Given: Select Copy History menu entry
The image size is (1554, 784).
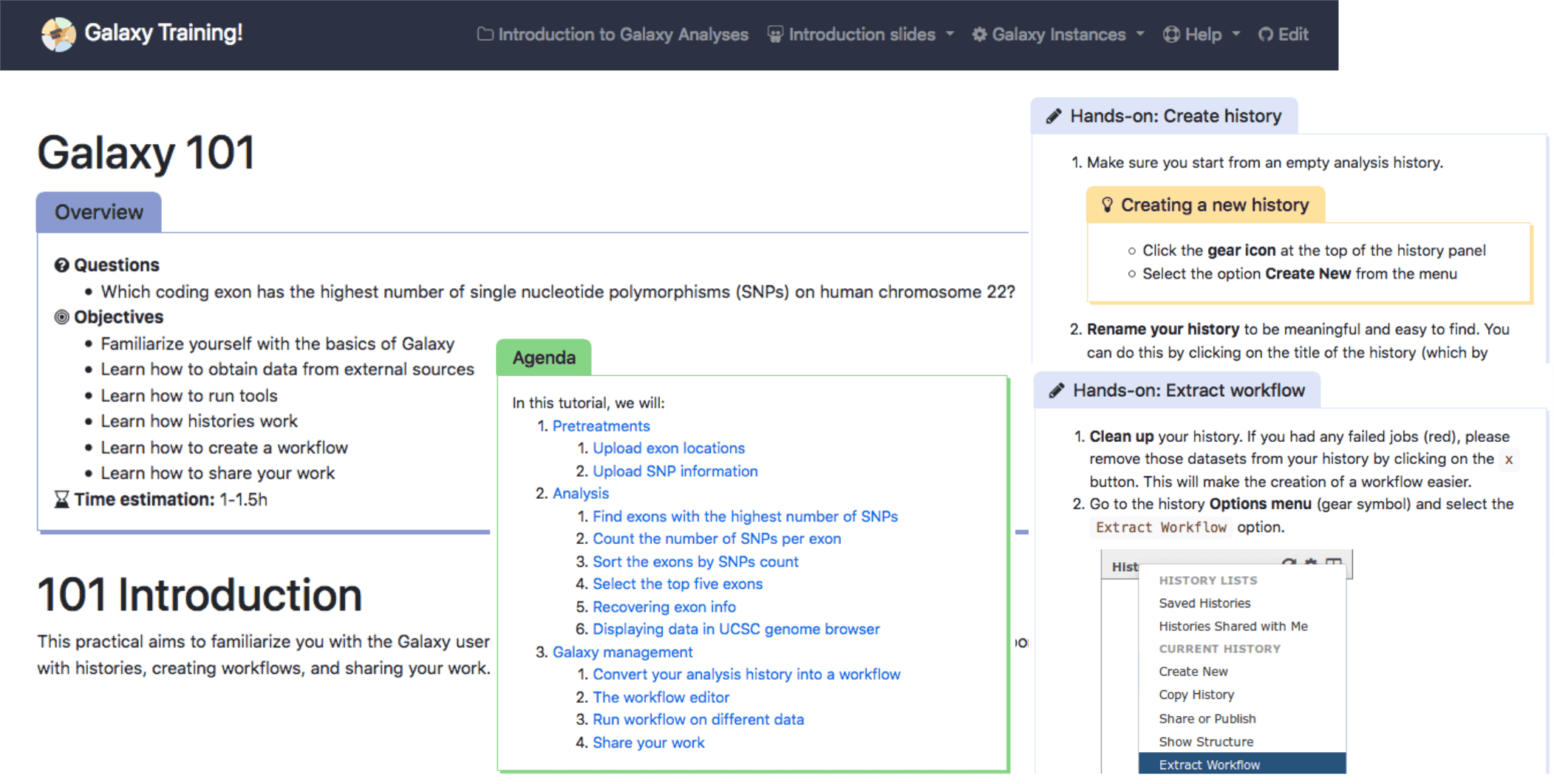Looking at the screenshot, I should click(x=1196, y=695).
